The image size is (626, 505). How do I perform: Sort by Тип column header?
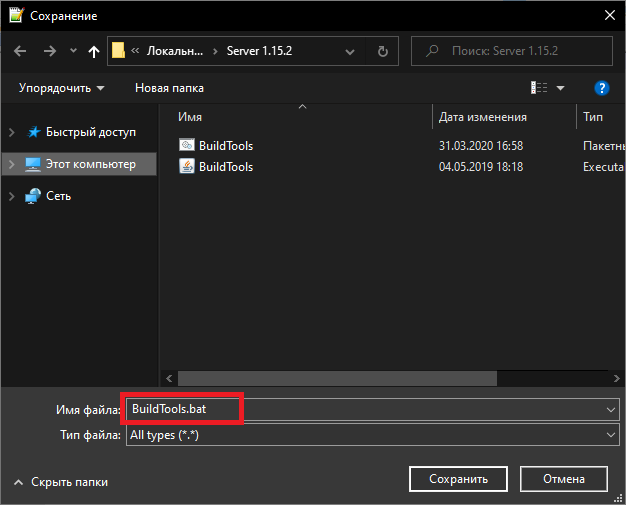click(592, 117)
